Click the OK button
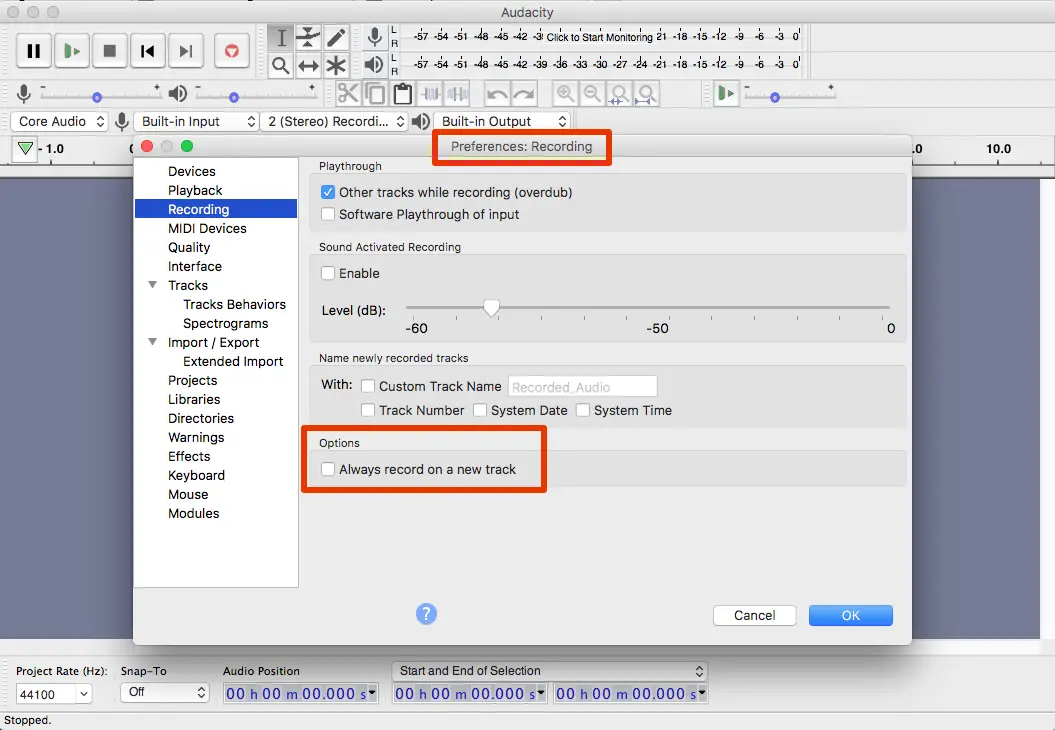This screenshot has width=1055, height=730. (x=850, y=615)
